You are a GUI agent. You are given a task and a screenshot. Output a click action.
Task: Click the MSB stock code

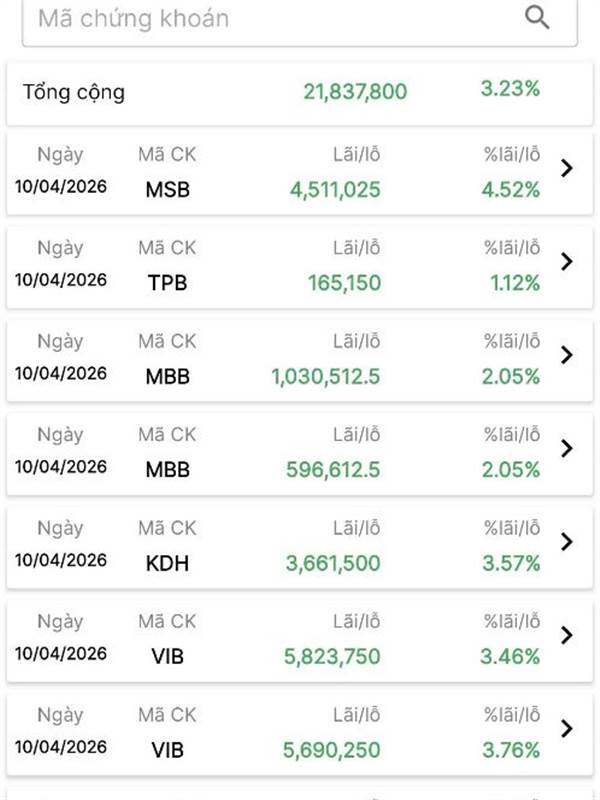click(167, 189)
